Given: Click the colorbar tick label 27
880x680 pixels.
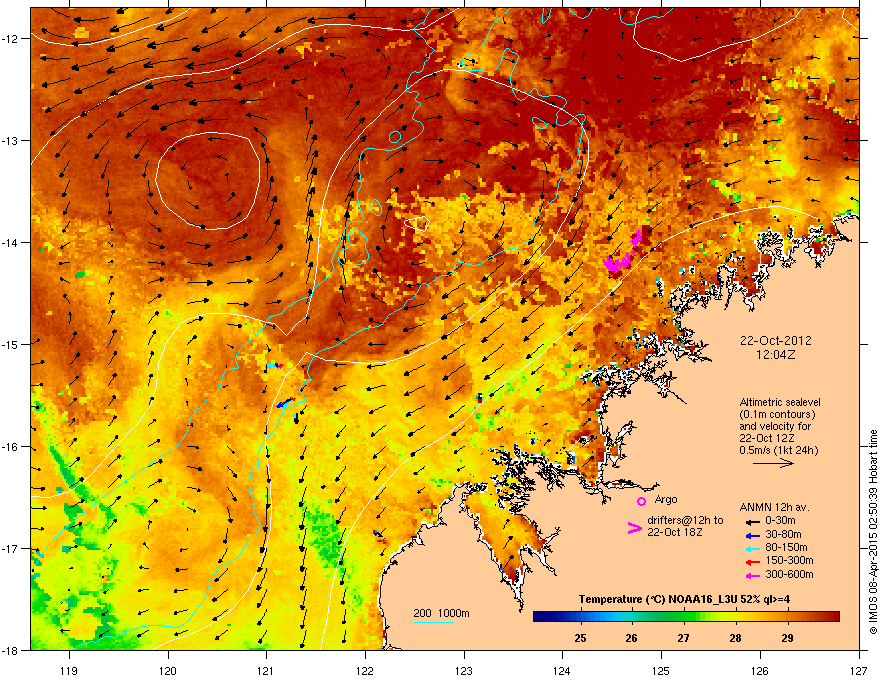Looking at the screenshot, I should 683,638.
